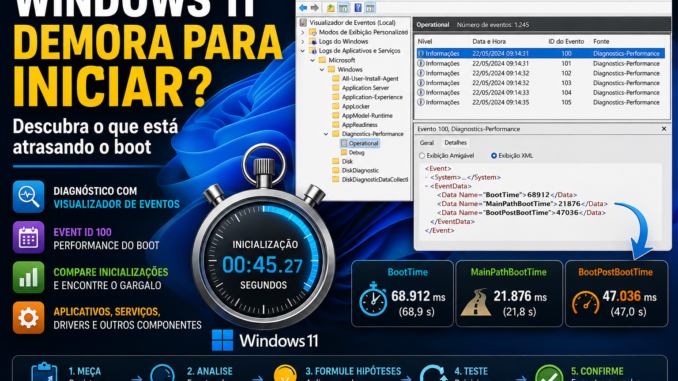Click the green up-one-level folder toolbar icon

pyautogui.click(x=330, y=8)
